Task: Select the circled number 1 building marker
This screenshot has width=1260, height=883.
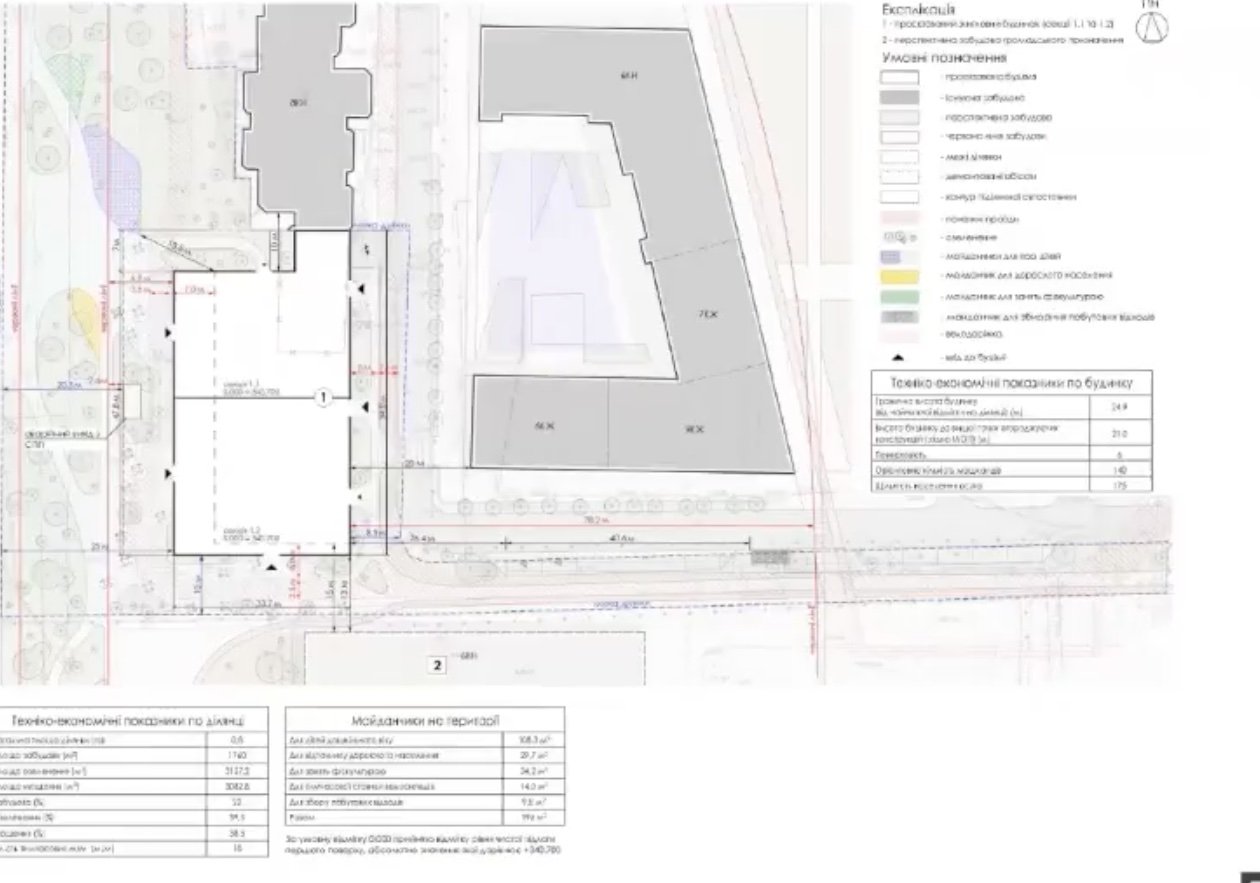Action: 323,398
